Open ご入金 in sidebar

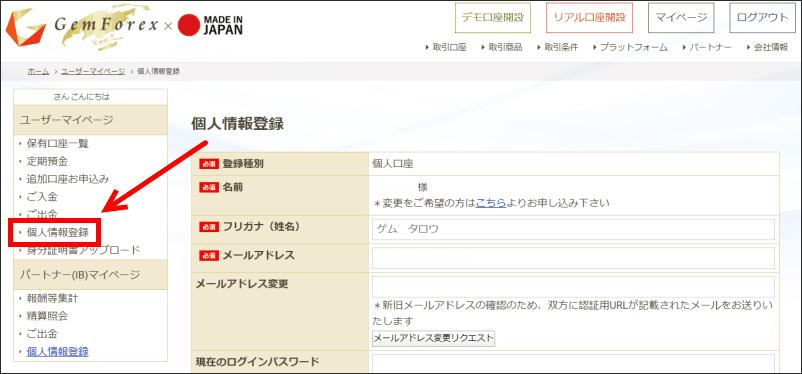point(42,197)
